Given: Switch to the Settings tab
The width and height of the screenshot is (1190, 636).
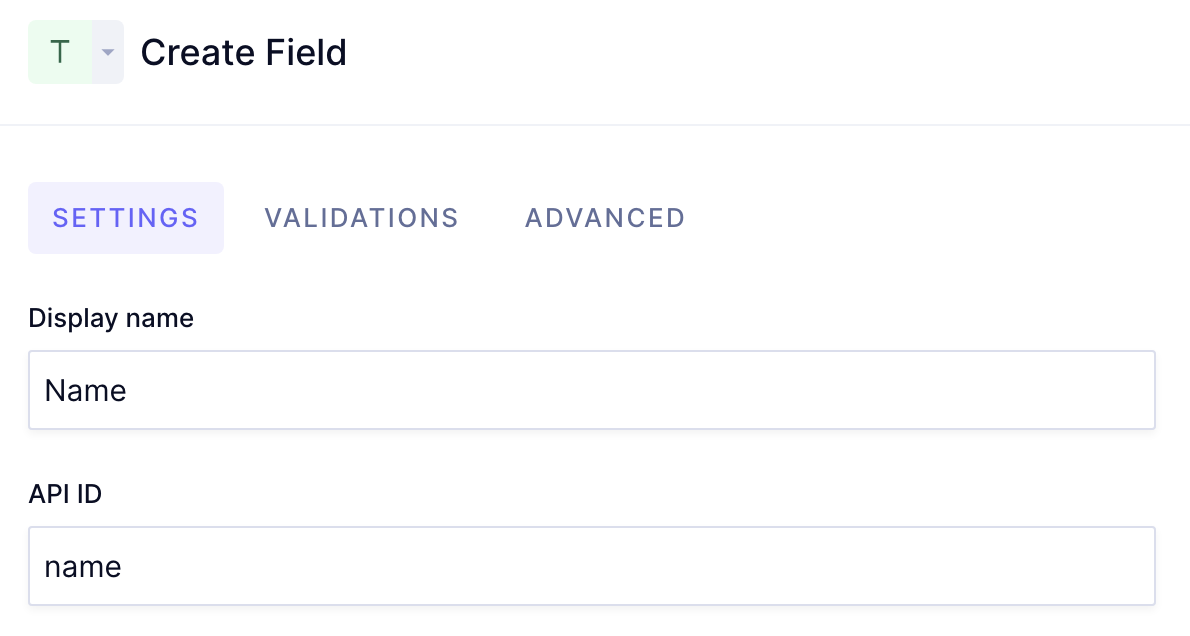Looking at the screenshot, I should pyautogui.click(x=126, y=218).
